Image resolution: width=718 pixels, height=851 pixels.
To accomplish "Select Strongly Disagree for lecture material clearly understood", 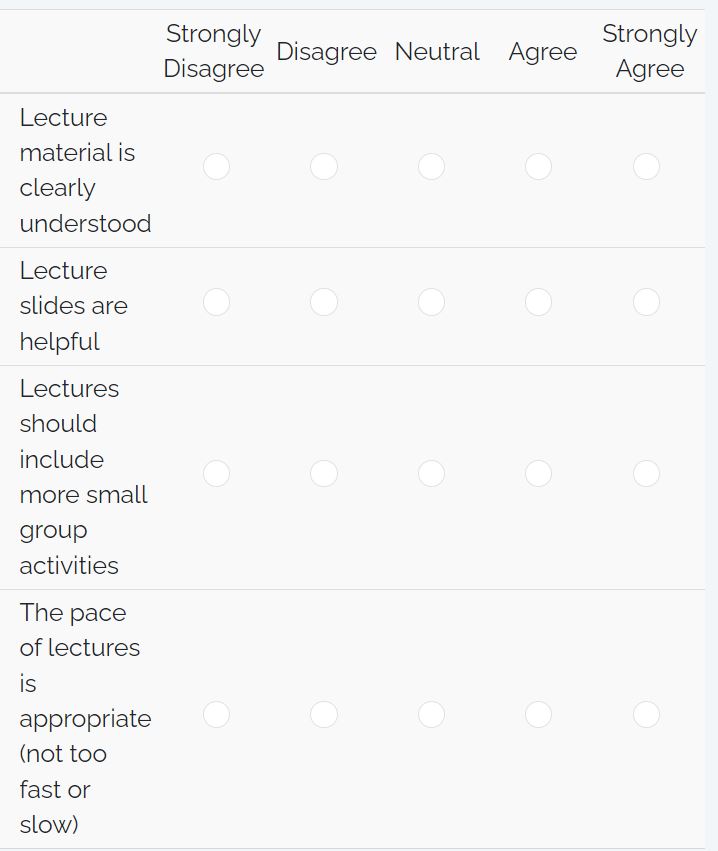I will coord(216,166).
